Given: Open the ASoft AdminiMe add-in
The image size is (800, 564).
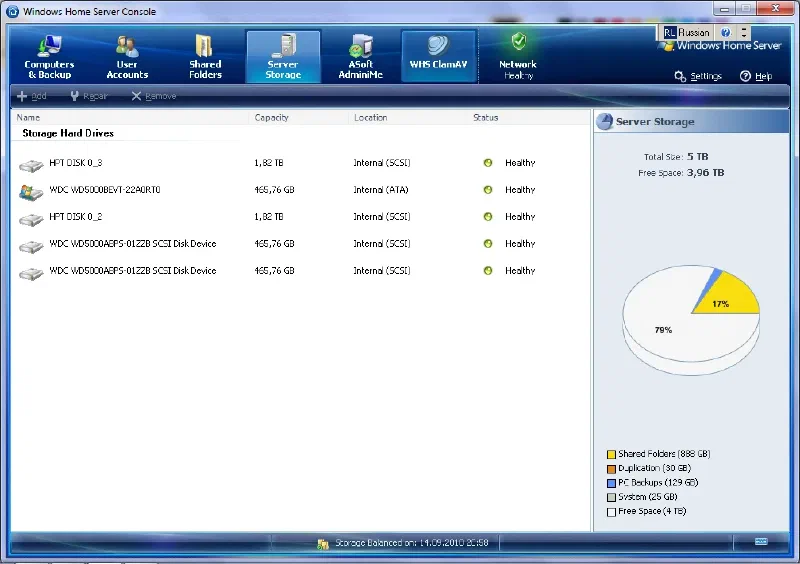Looking at the screenshot, I should pyautogui.click(x=361, y=56).
